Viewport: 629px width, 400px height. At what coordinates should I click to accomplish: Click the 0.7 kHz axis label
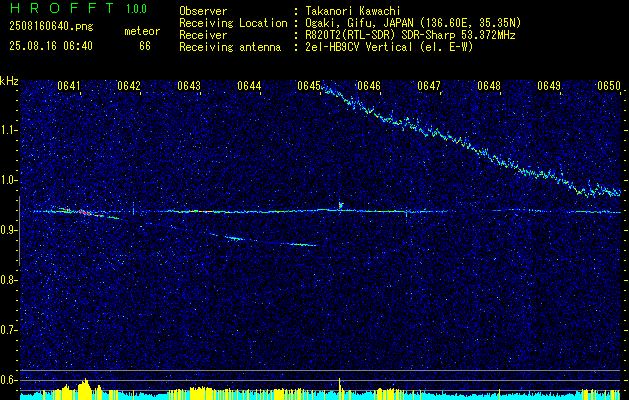[x=7, y=330]
